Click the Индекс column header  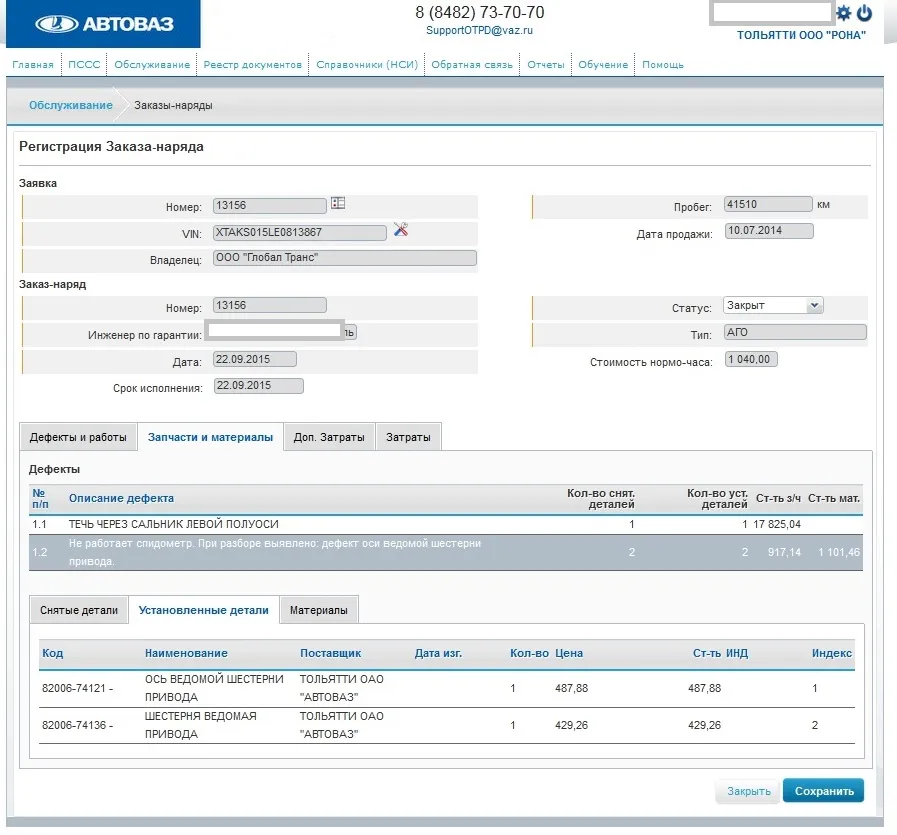click(832, 653)
